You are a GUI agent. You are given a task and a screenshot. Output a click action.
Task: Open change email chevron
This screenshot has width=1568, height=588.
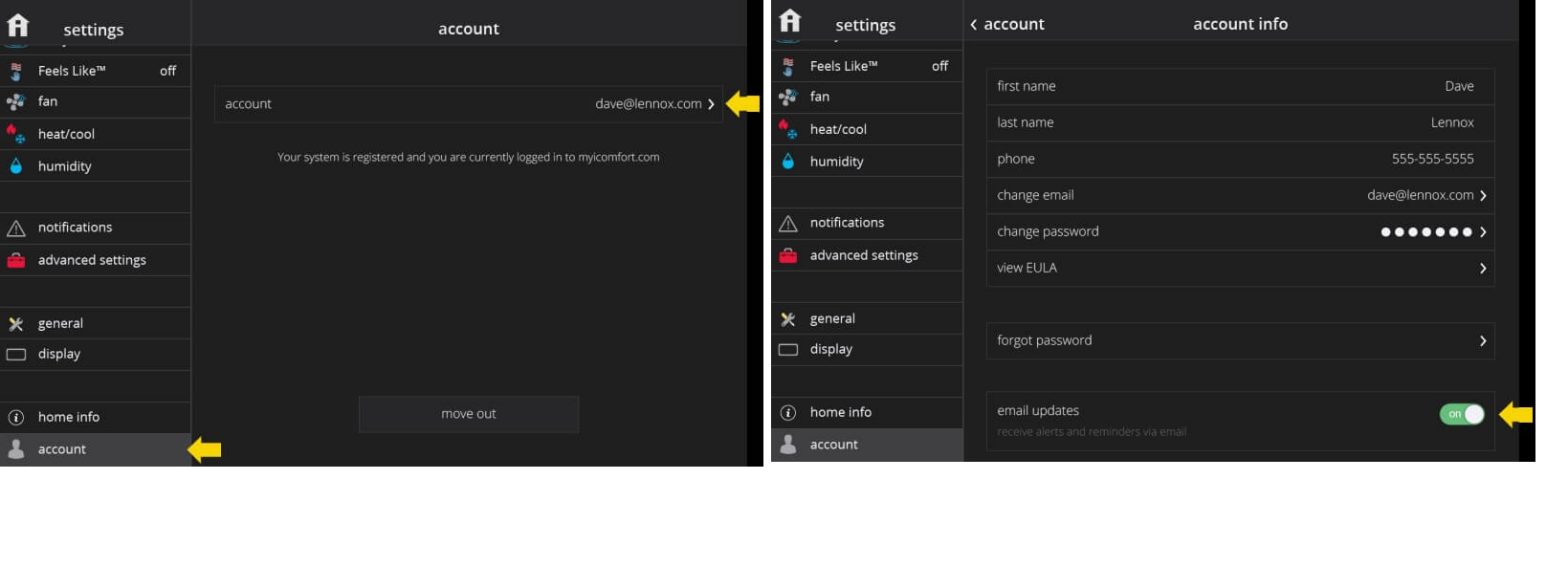[x=1483, y=196]
